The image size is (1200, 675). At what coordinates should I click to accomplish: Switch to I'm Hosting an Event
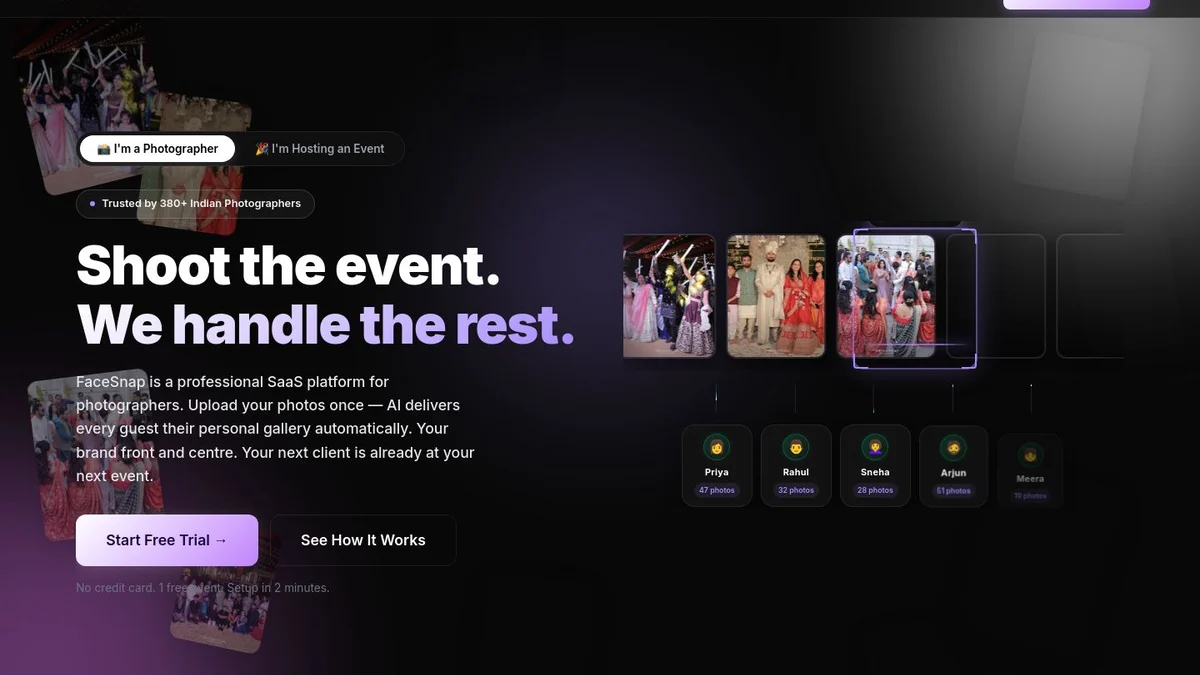320,149
